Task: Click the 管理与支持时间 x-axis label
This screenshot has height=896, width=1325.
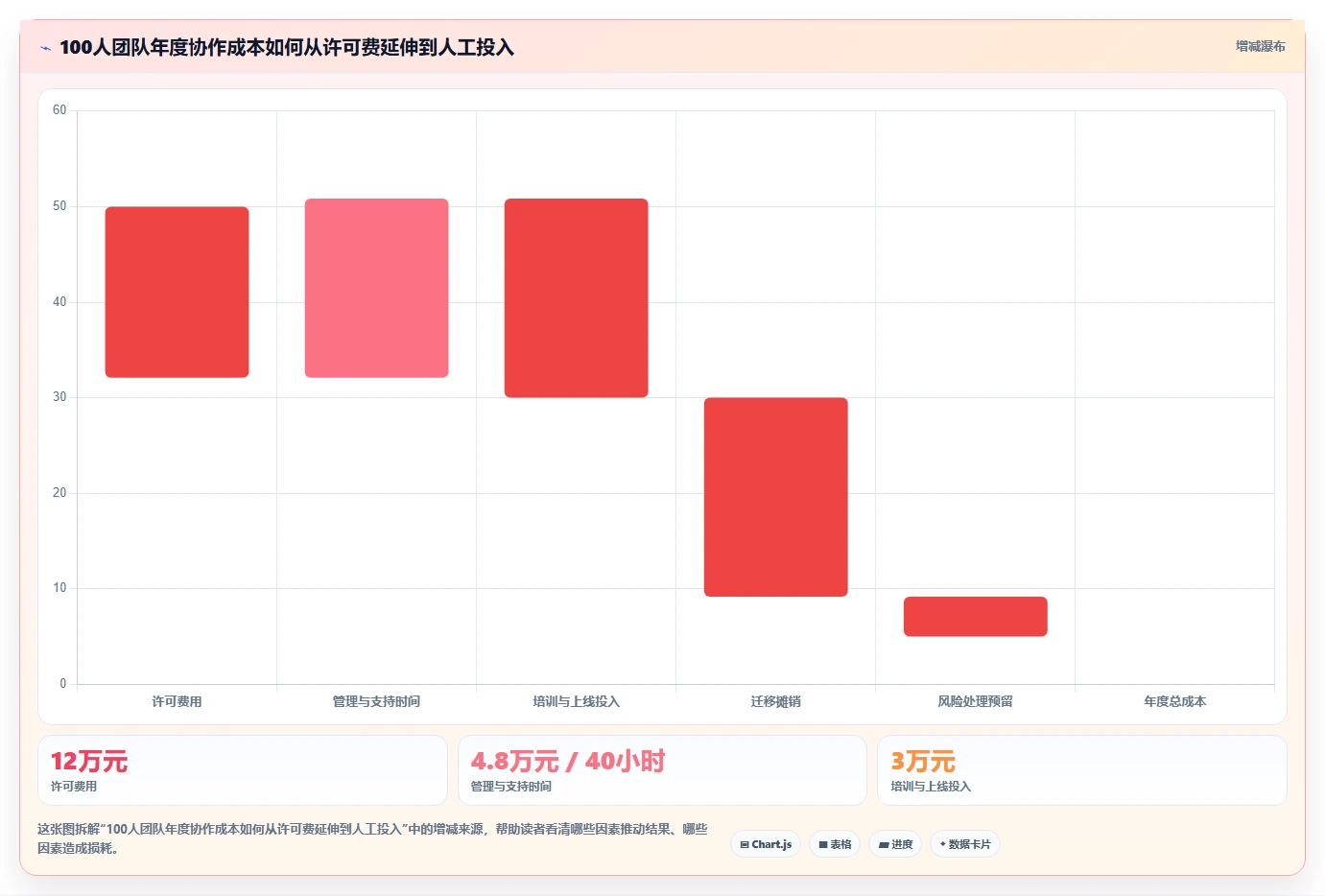Action: point(376,701)
